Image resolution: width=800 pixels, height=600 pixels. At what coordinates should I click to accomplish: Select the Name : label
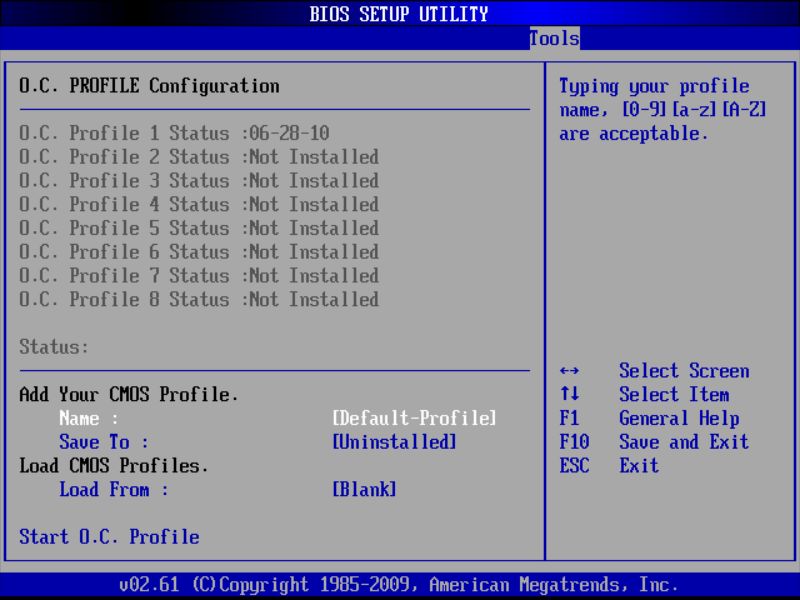point(89,418)
